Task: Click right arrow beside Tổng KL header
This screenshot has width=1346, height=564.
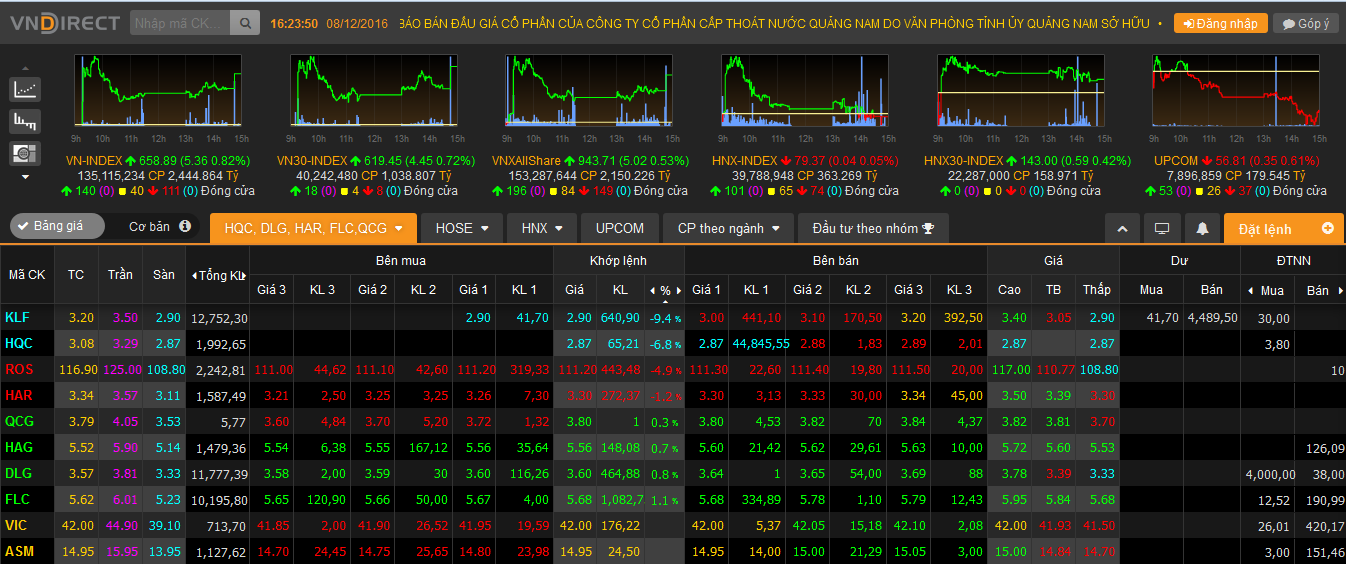Action: 245,275
